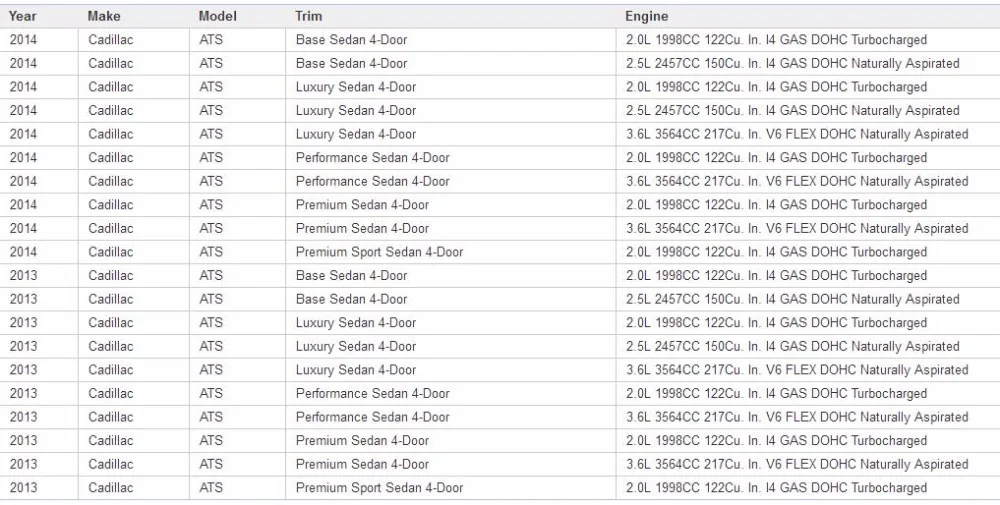
Task: Select first row Base Sedan 4-Door trim
Action: [451, 40]
